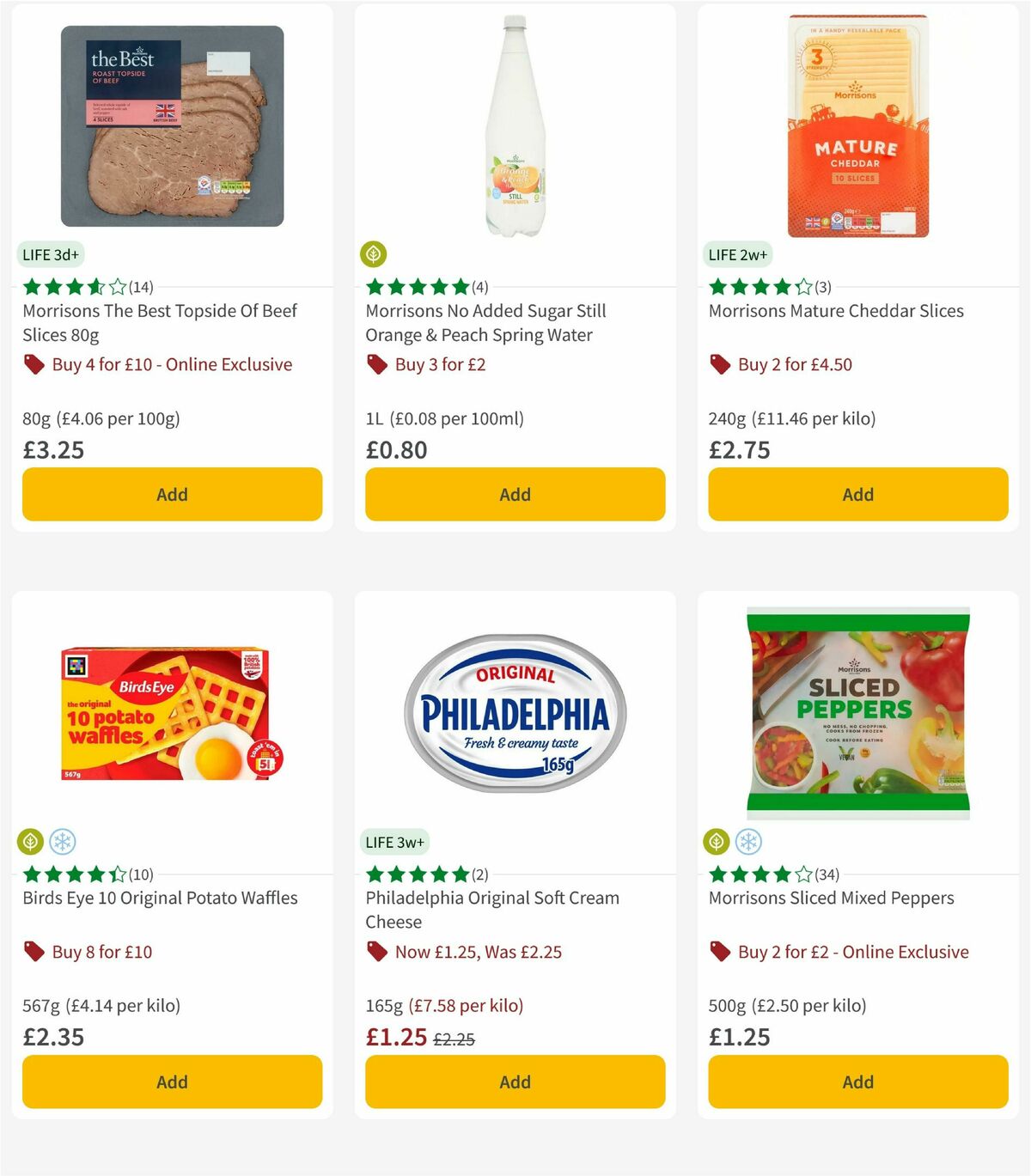Image resolution: width=1031 pixels, height=1176 pixels.
Task: Click the five-star rating on Philadelphia cream cheese
Action: click(x=415, y=874)
